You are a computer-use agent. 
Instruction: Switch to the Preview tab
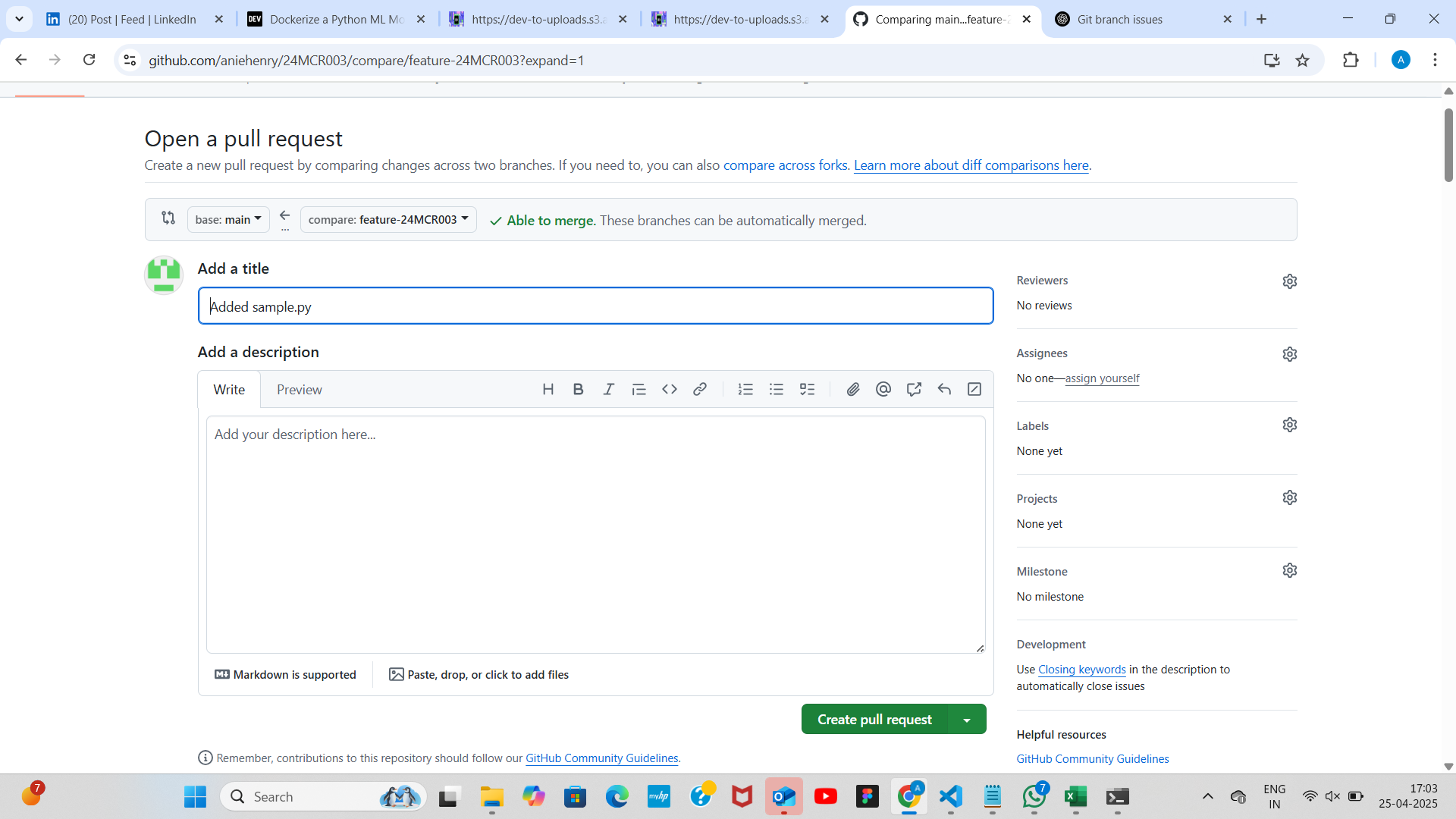point(299,389)
